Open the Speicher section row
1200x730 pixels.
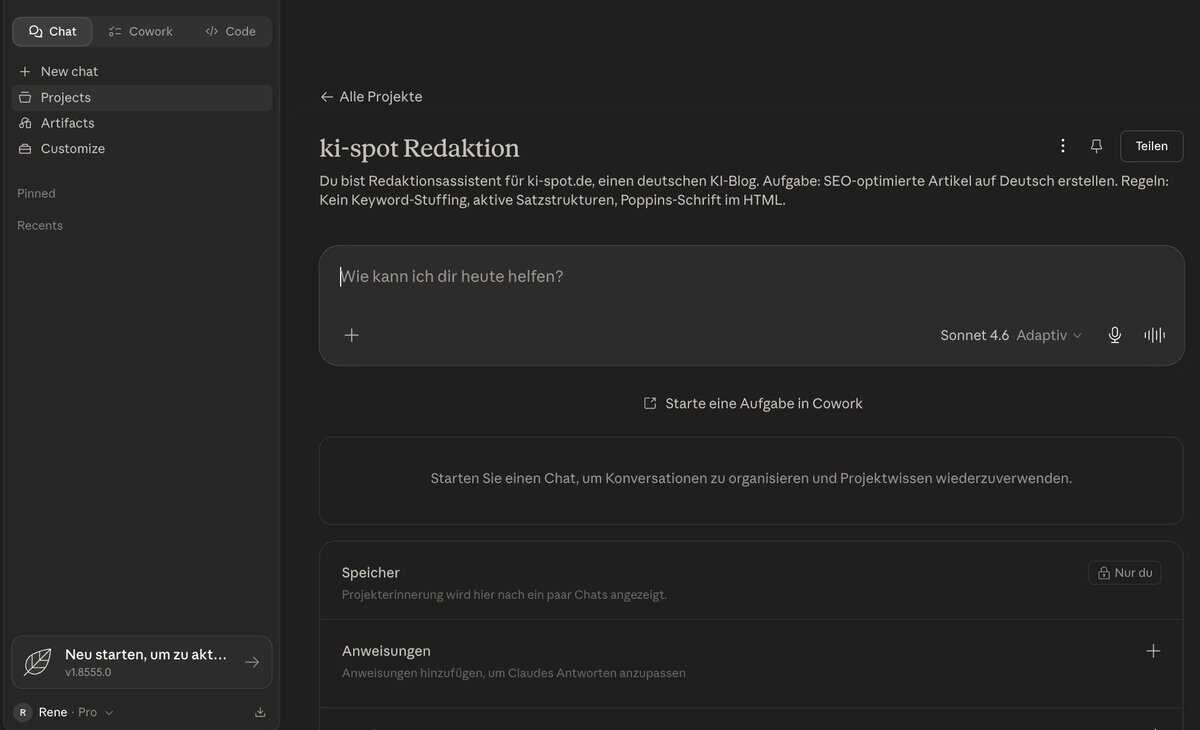[x=751, y=582]
